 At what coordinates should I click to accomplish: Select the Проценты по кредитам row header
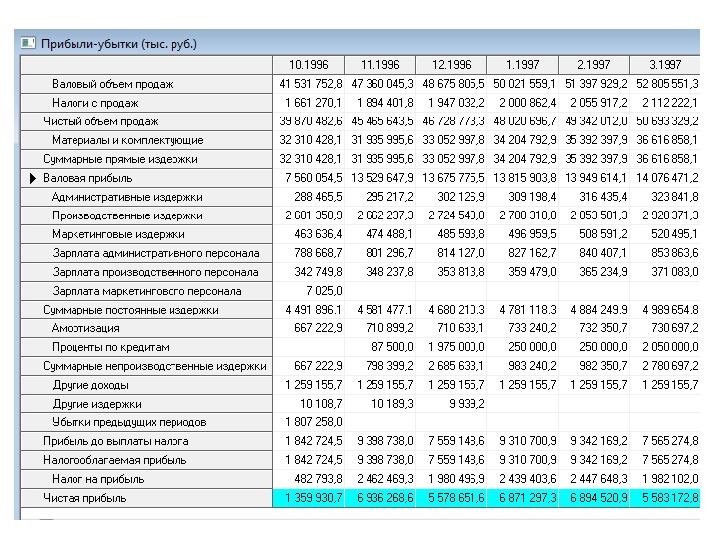(x=146, y=347)
